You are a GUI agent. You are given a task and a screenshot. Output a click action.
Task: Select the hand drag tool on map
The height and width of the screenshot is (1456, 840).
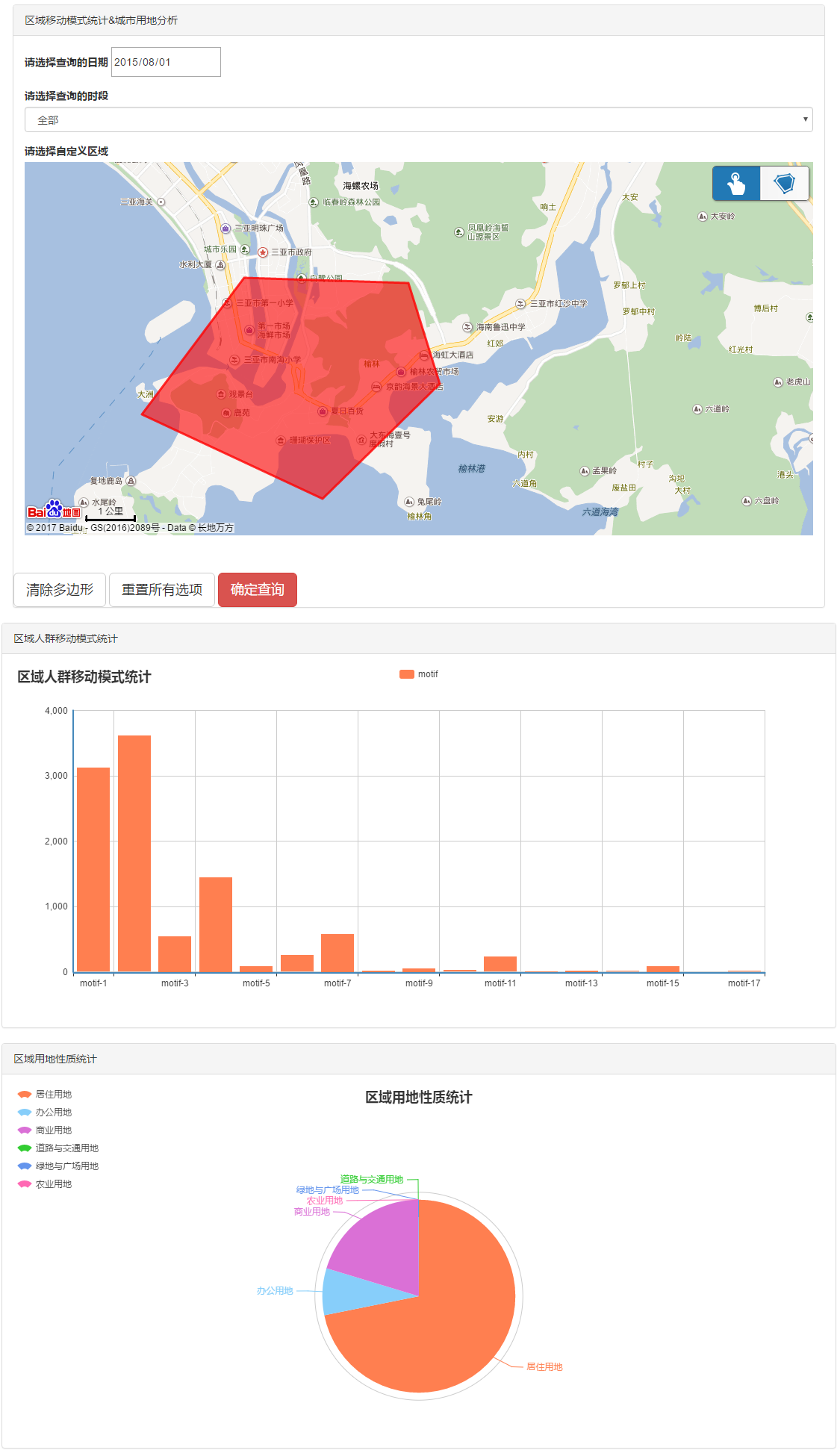736,184
